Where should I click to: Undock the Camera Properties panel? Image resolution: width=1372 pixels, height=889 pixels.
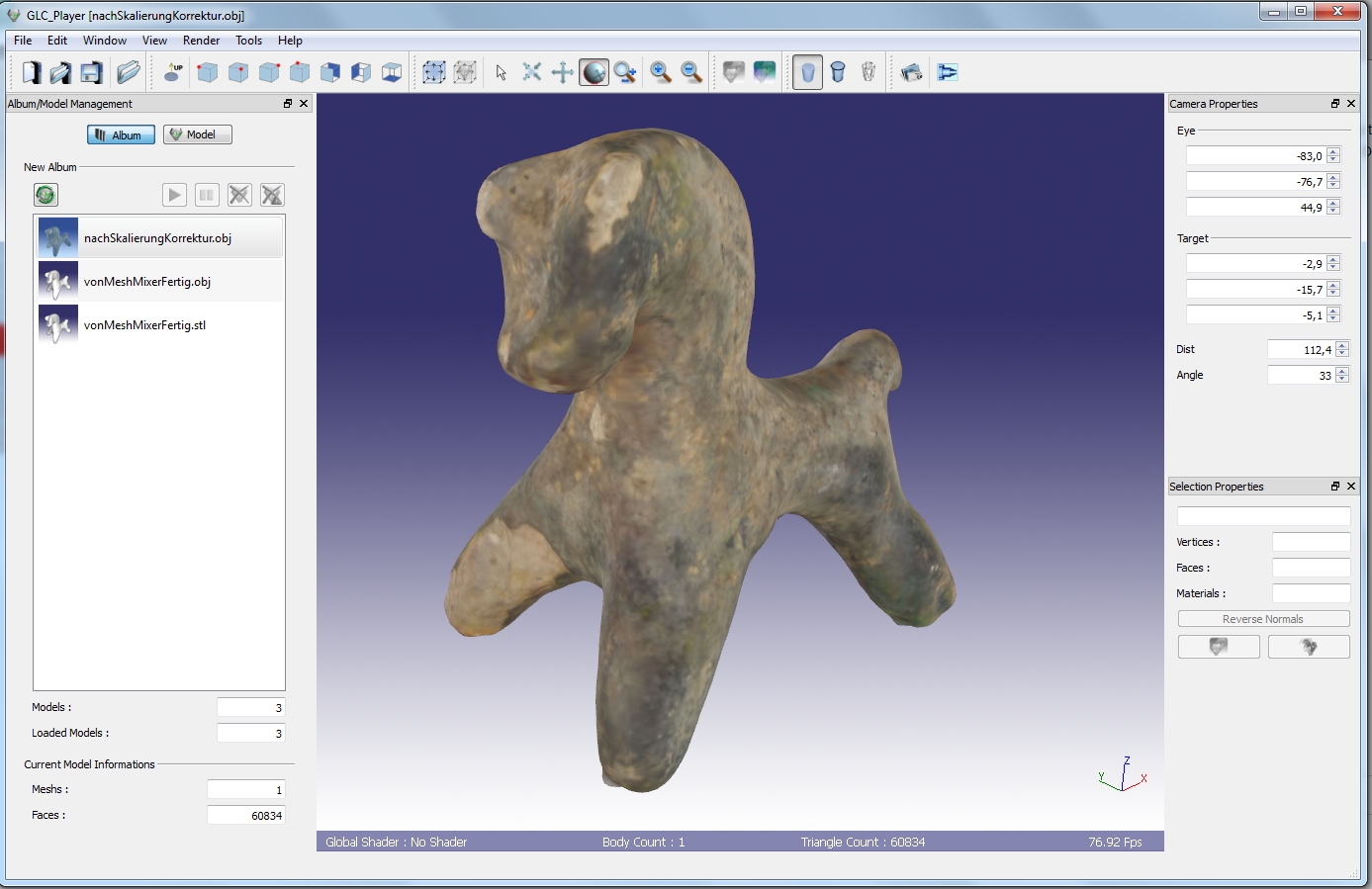1334,104
